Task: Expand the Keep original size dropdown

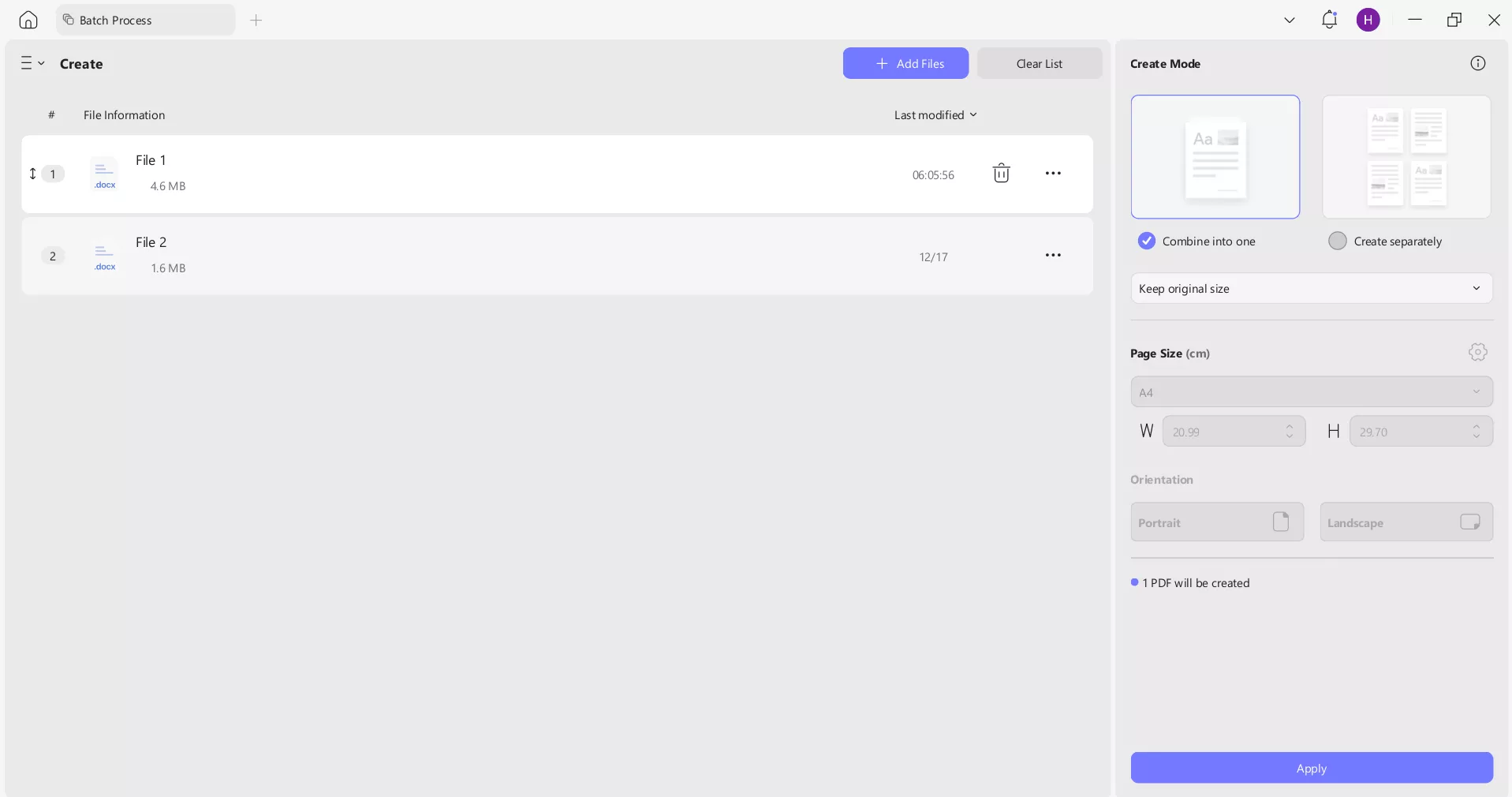Action: [x=1311, y=289]
